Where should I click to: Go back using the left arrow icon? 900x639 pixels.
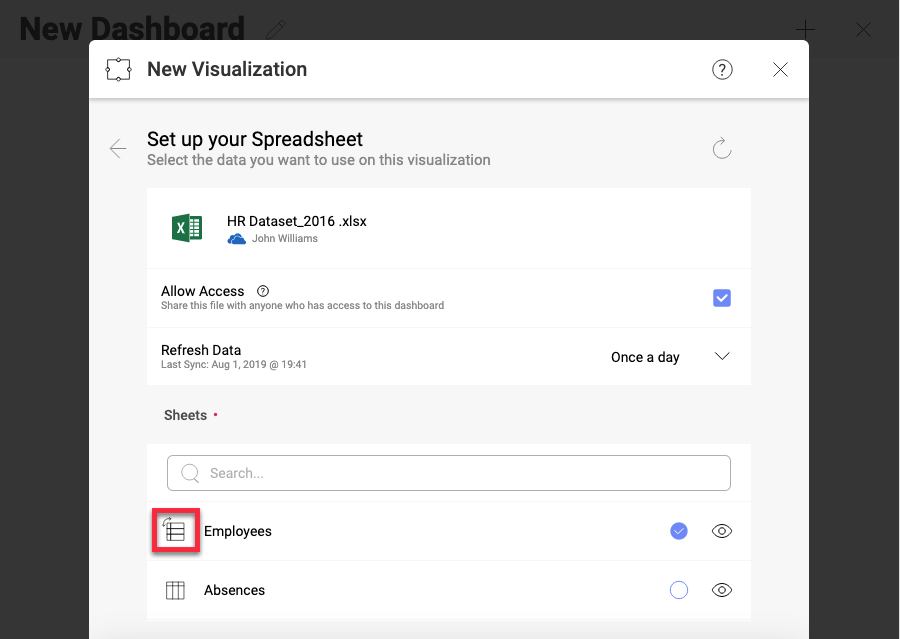pyautogui.click(x=118, y=149)
